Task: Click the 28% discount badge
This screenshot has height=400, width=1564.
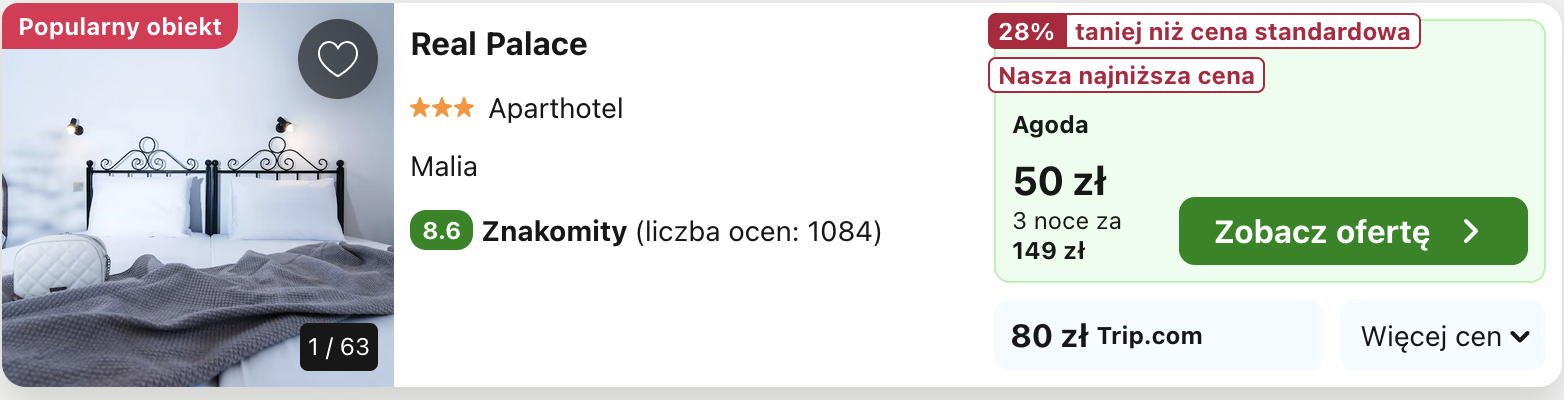Action: click(1027, 32)
